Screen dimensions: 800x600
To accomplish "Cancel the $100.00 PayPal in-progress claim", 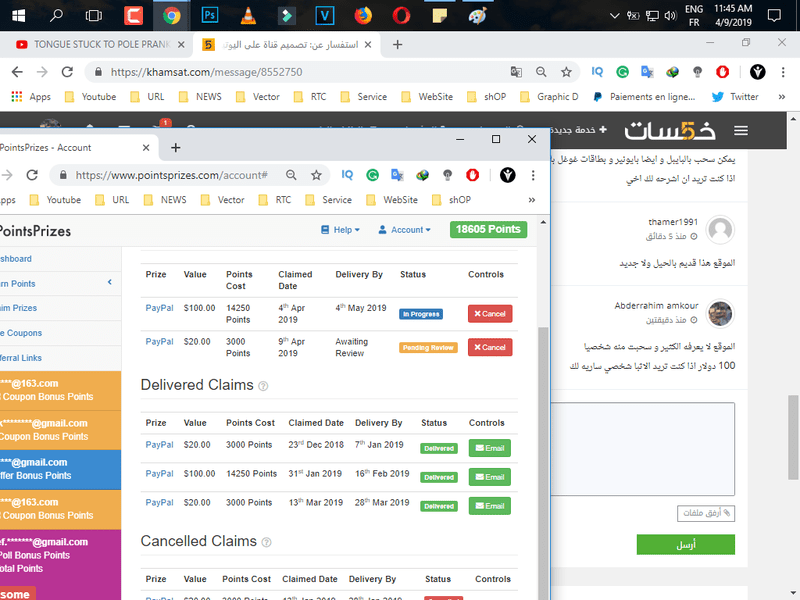I will click(x=489, y=314).
